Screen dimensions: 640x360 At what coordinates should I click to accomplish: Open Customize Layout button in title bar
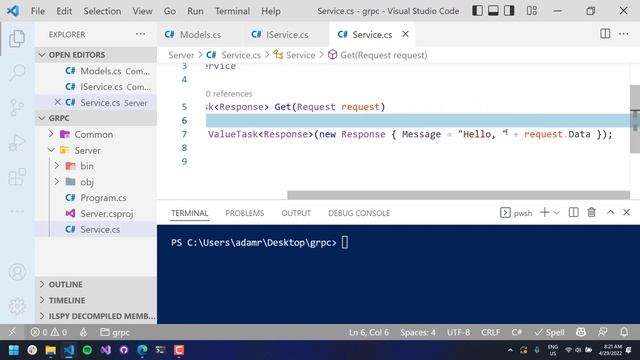pos(532,11)
